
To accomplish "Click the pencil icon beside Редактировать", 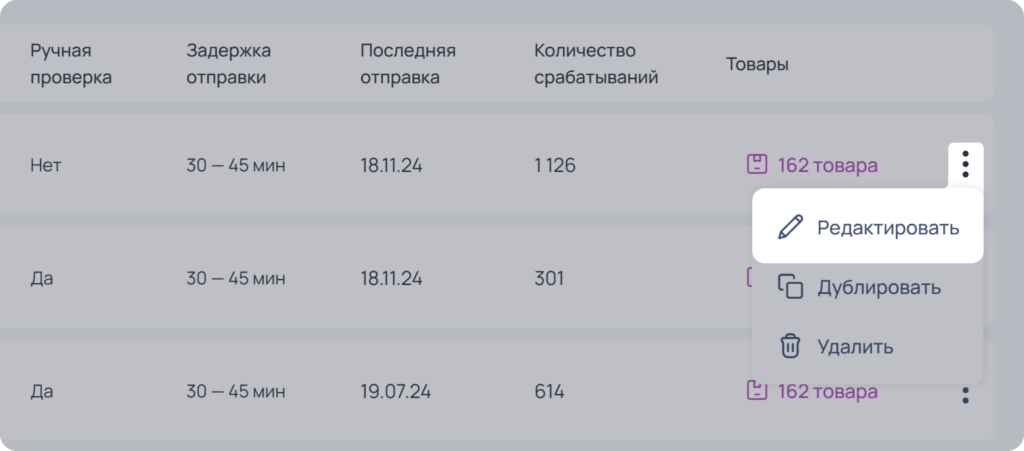I will click(790, 227).
